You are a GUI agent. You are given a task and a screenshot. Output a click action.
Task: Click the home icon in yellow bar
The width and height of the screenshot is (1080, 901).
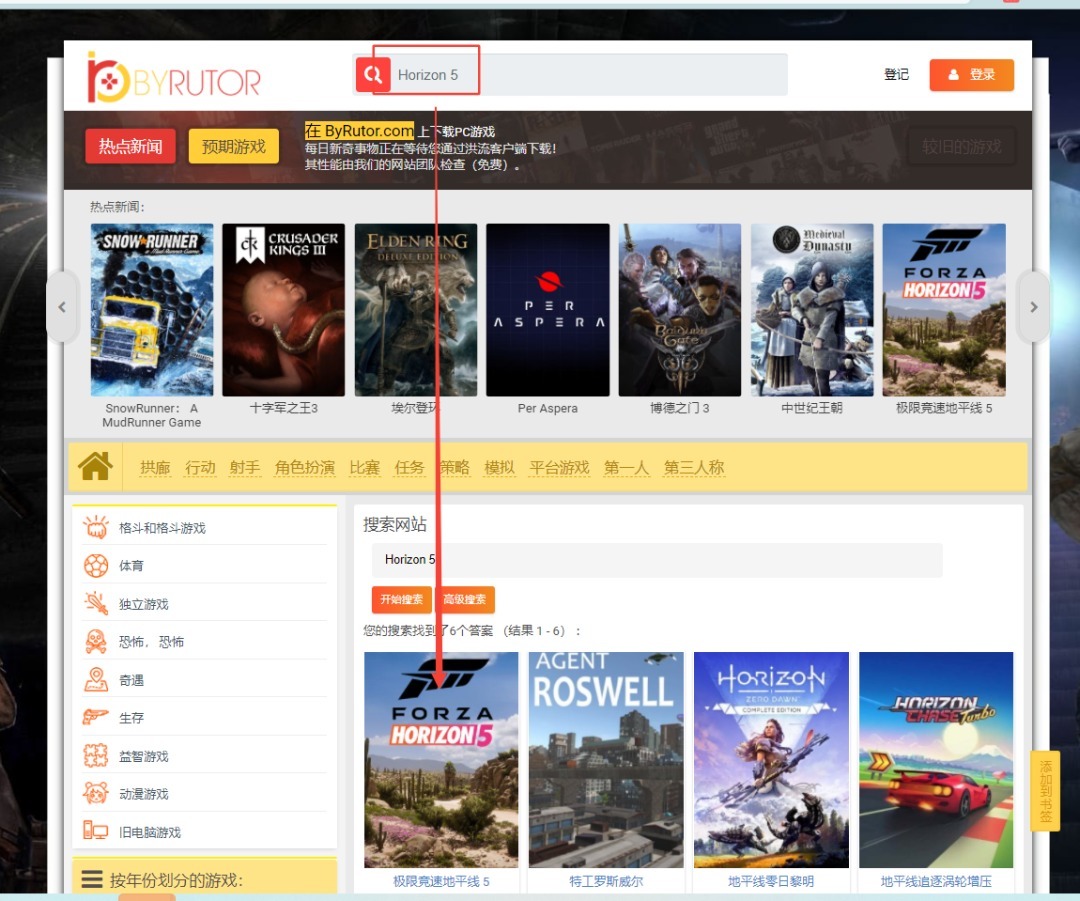(95, 467)
